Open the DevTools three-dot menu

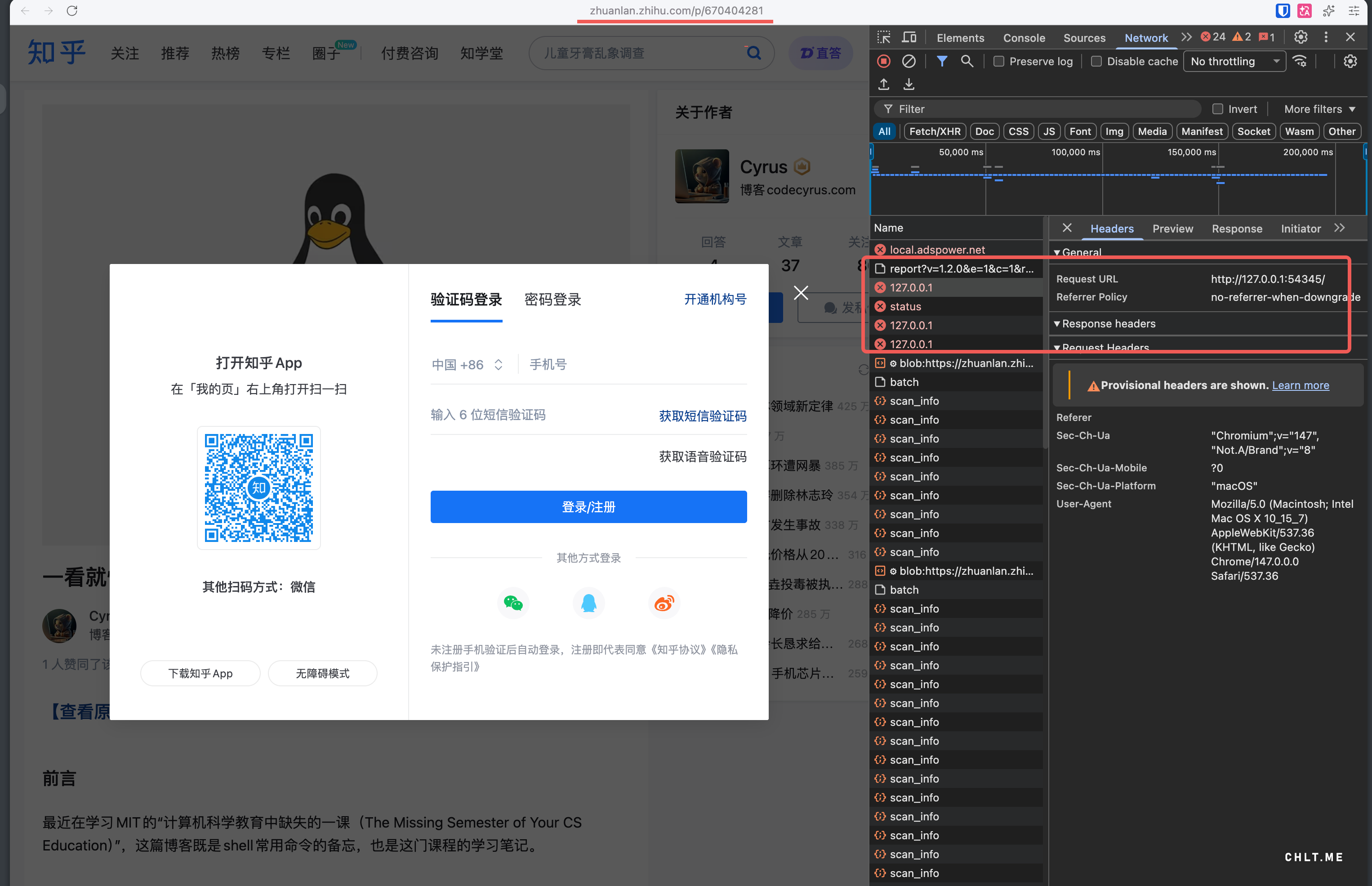[x=1326, y=37]
